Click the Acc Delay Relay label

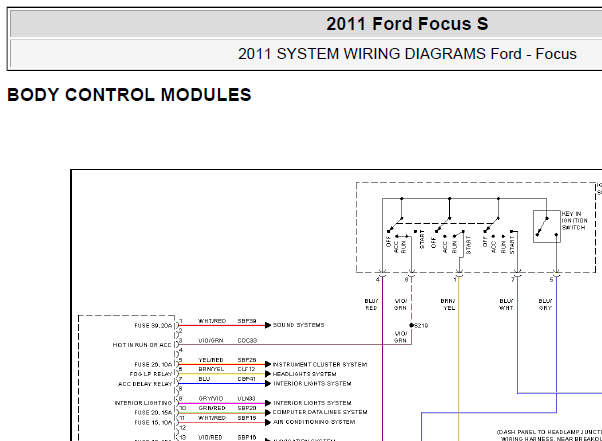pyautogui.click(x=145, y=384)
